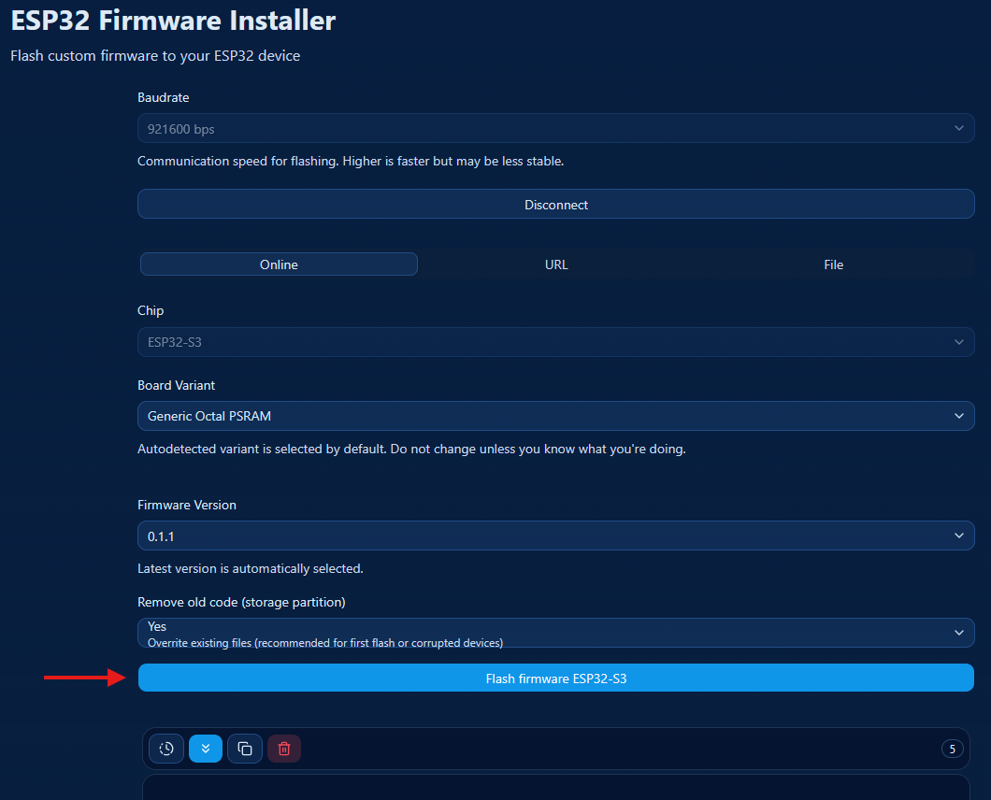Click the 'Remove old code (storage partition)' label
Screen dimensions: 991x800
coord(241,602)
